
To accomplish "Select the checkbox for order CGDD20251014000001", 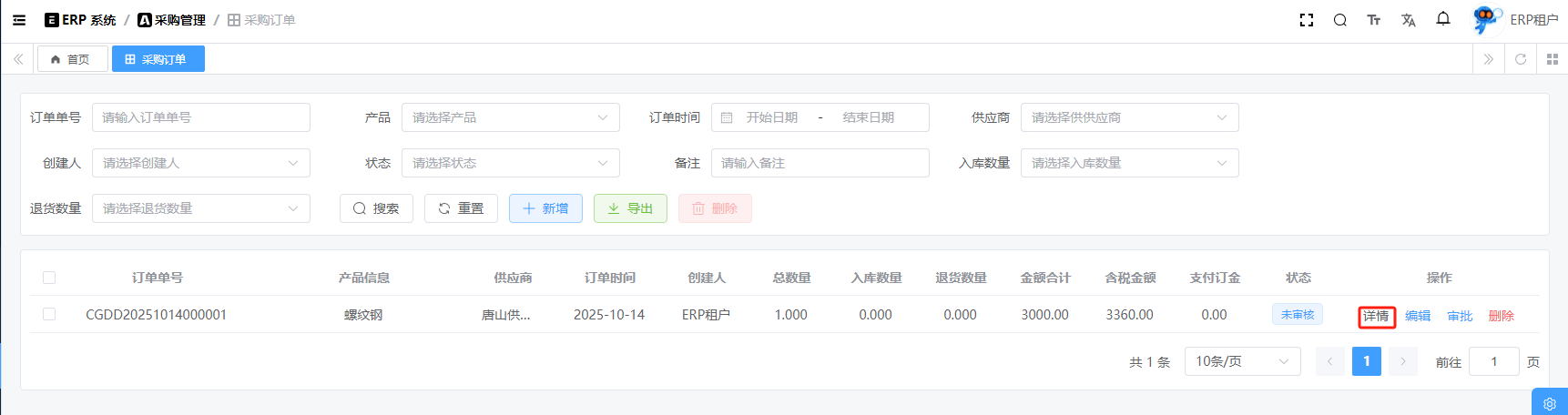I will point(49,314).
